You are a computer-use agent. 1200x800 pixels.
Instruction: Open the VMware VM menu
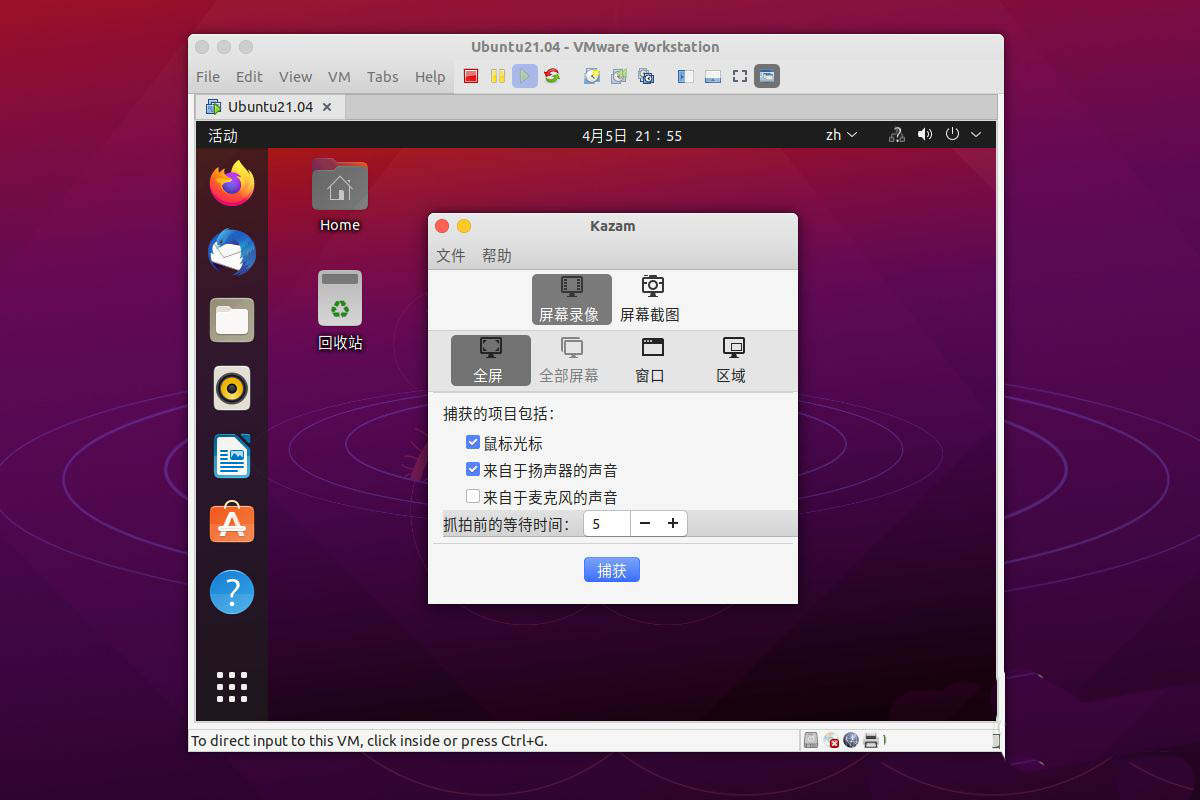coord(339,77)
